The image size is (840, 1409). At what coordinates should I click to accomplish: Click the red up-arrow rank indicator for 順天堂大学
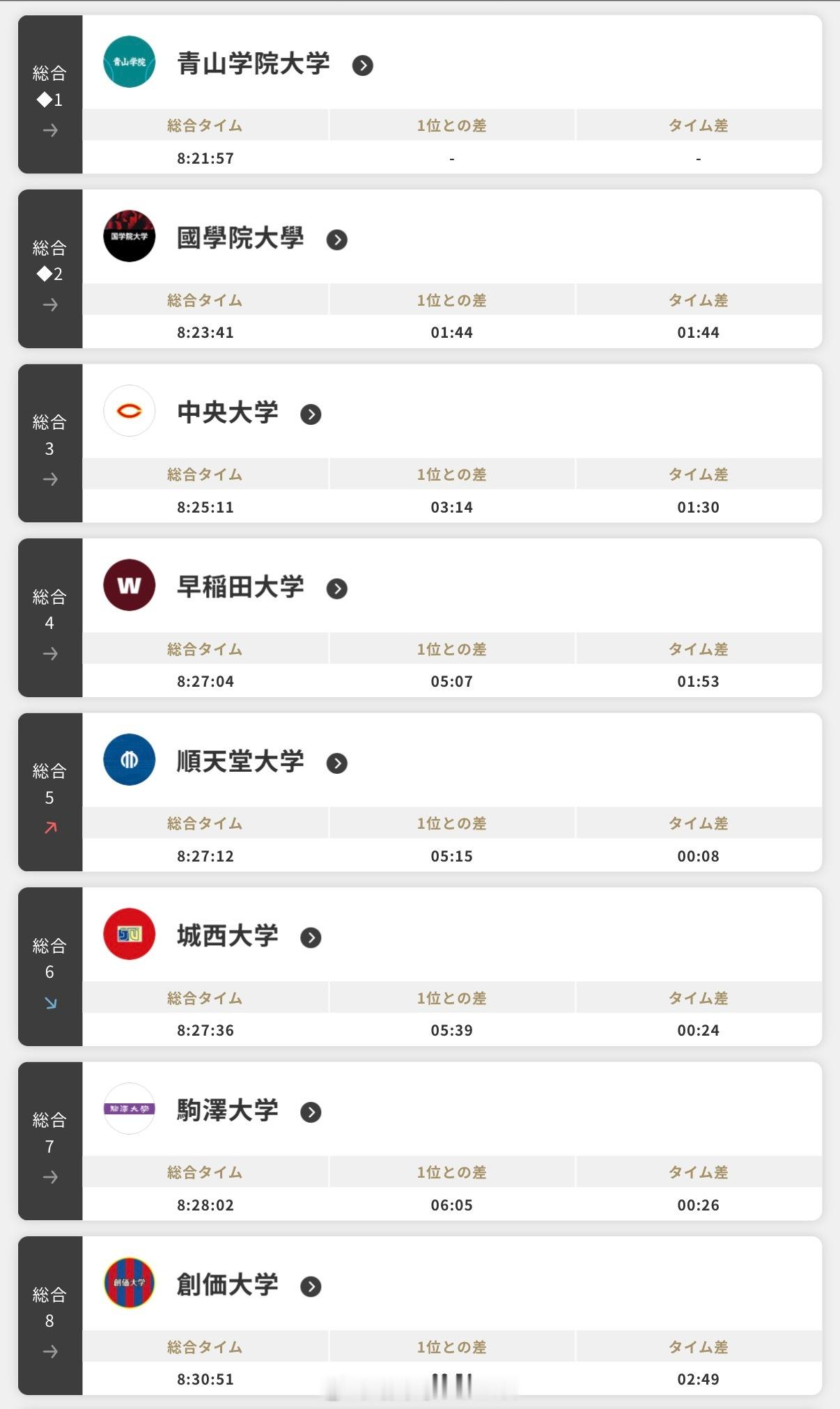coord(50,827)
